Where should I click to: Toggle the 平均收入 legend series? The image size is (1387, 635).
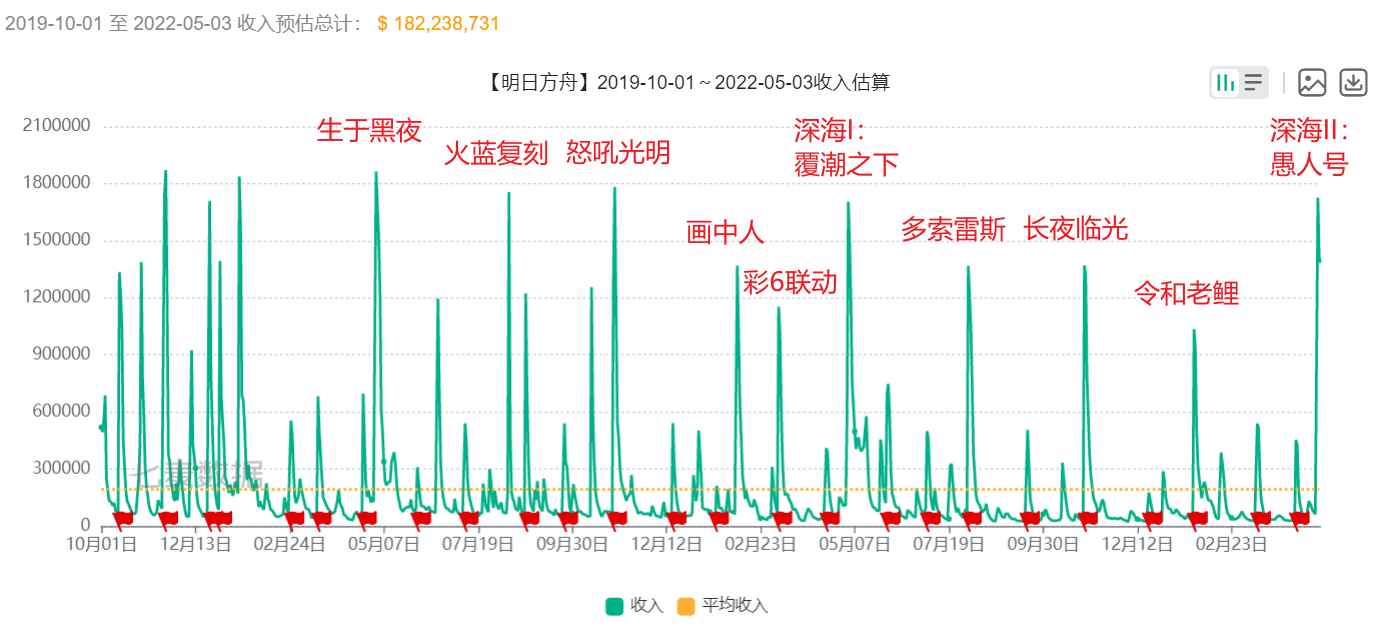723,606
